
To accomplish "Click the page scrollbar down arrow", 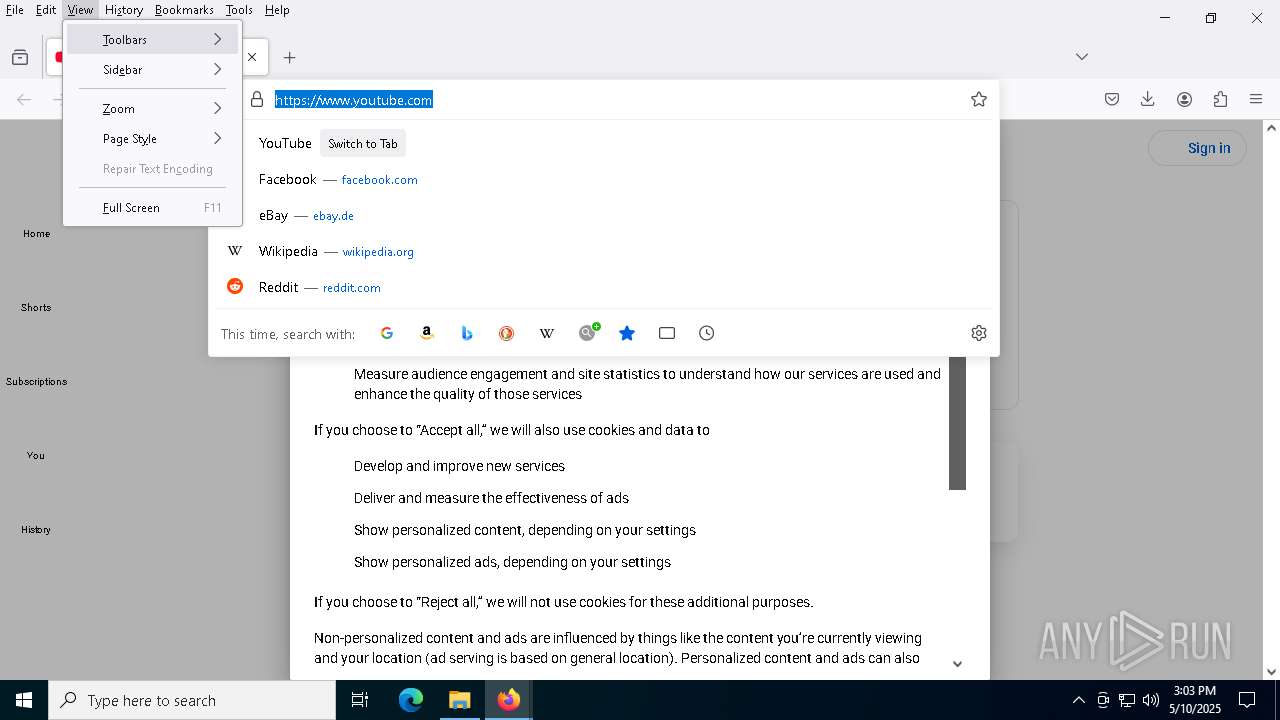I will [x=1271, y=672].
